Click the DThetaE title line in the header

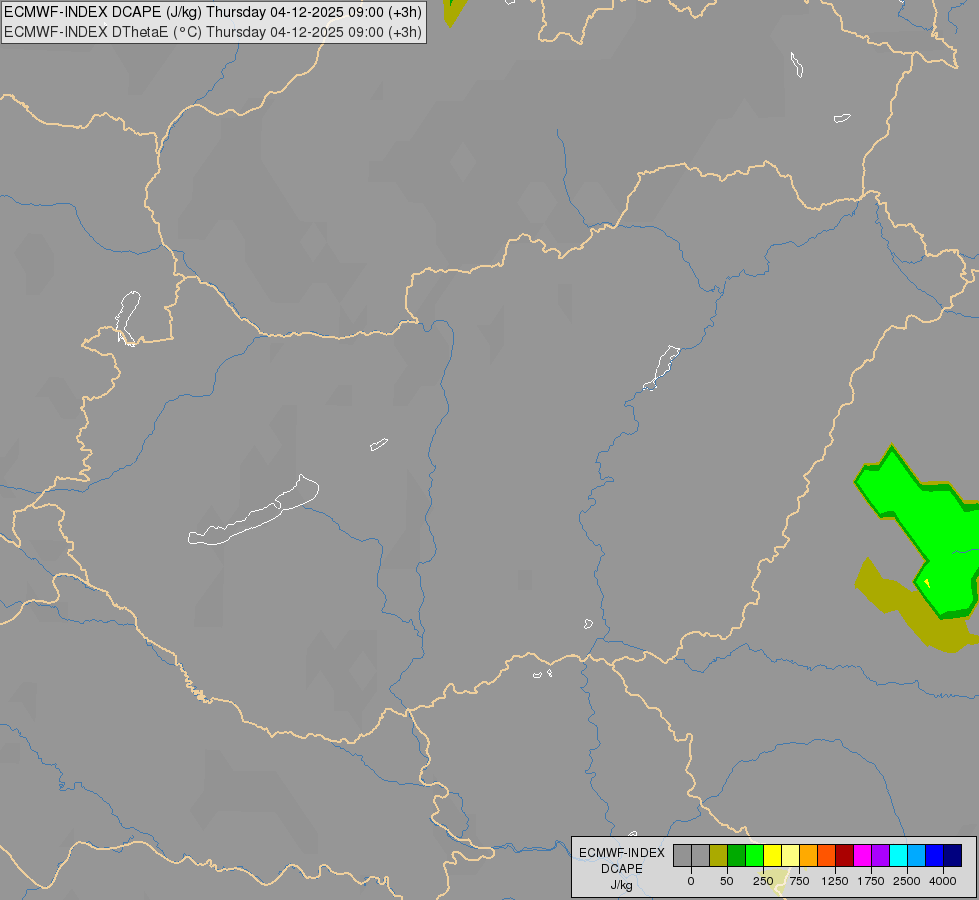(x=213, y=32)
